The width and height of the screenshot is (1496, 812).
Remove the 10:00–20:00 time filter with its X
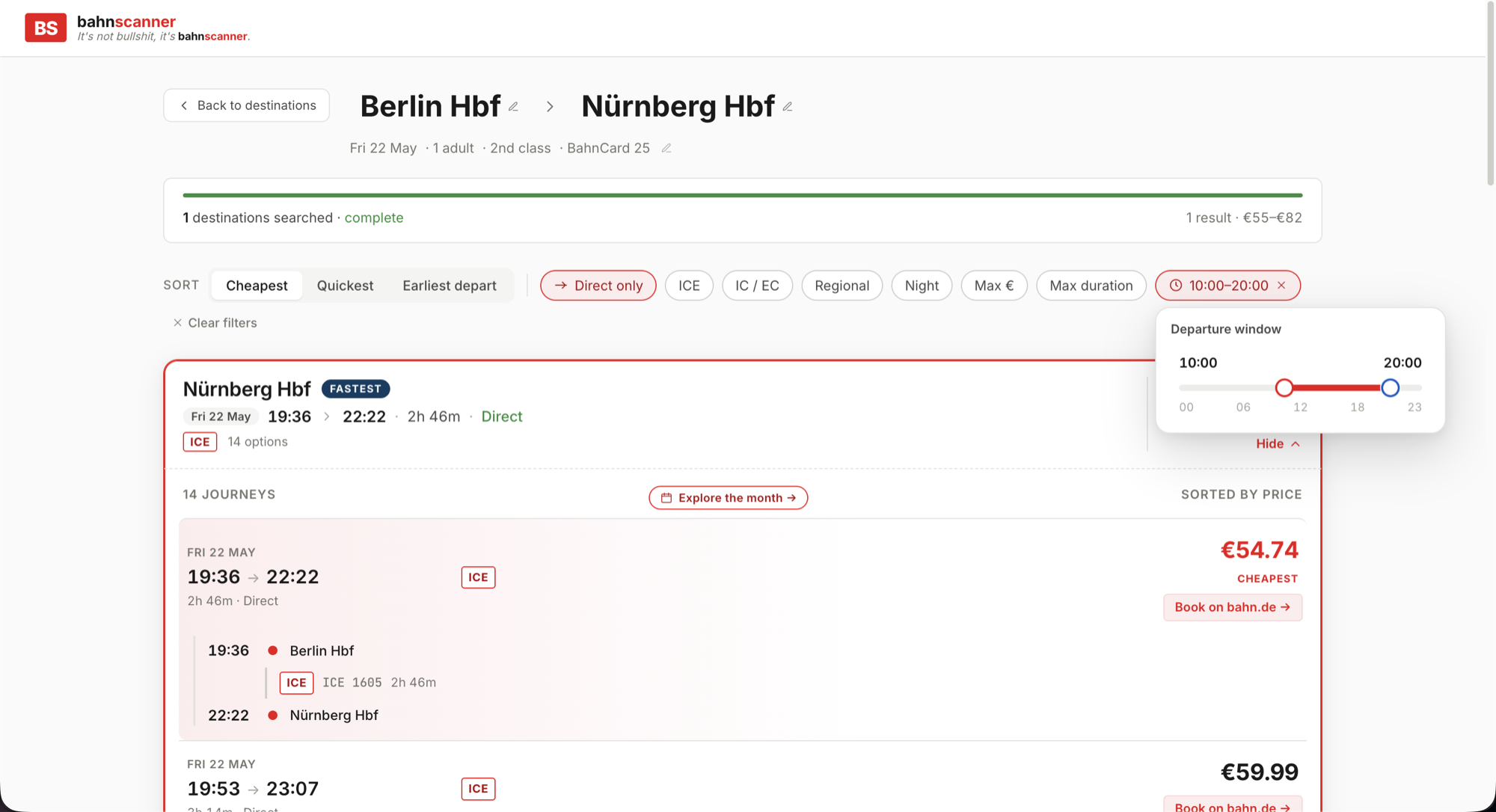[1281, 286]
